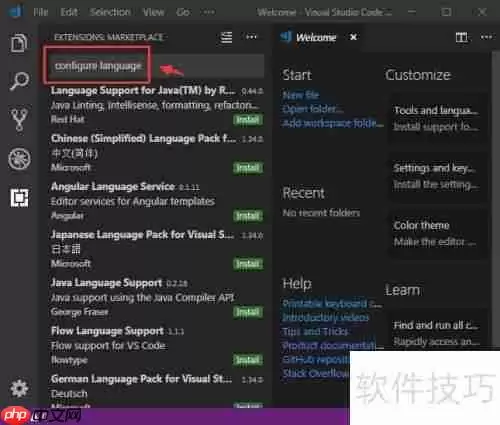
Task: Open the Search view in activity bar
Action: coord(19,81)
